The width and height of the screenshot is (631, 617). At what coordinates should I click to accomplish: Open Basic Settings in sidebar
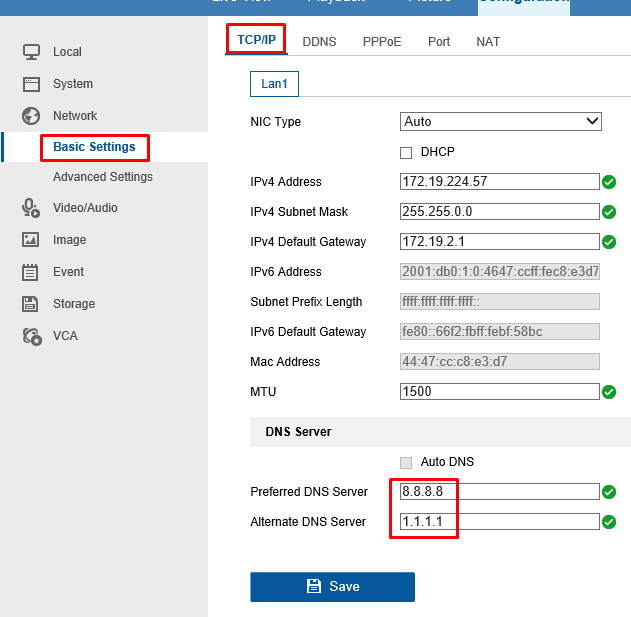coord(94,147)
